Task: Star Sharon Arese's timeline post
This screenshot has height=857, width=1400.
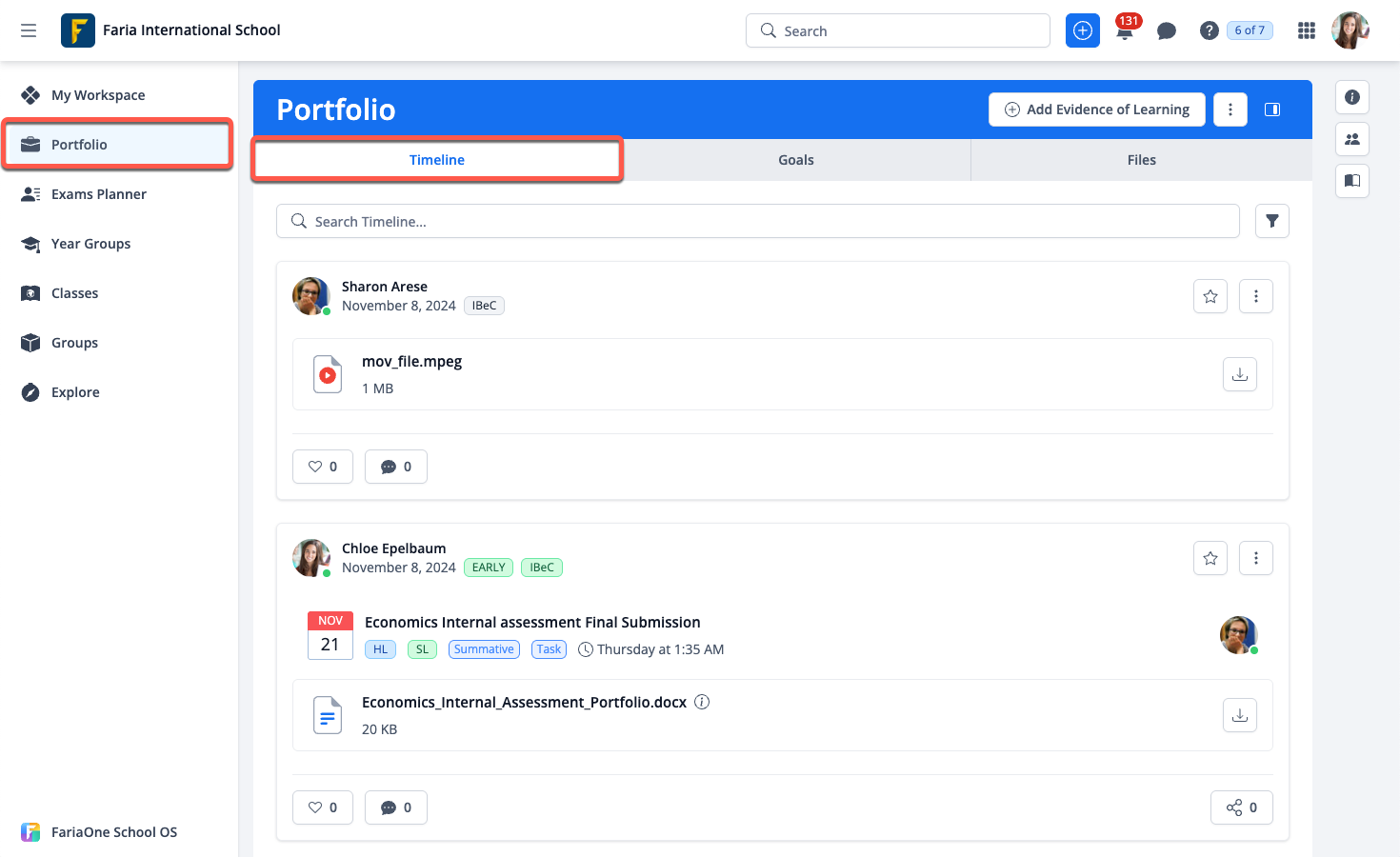Action: tap(1210, 296)
